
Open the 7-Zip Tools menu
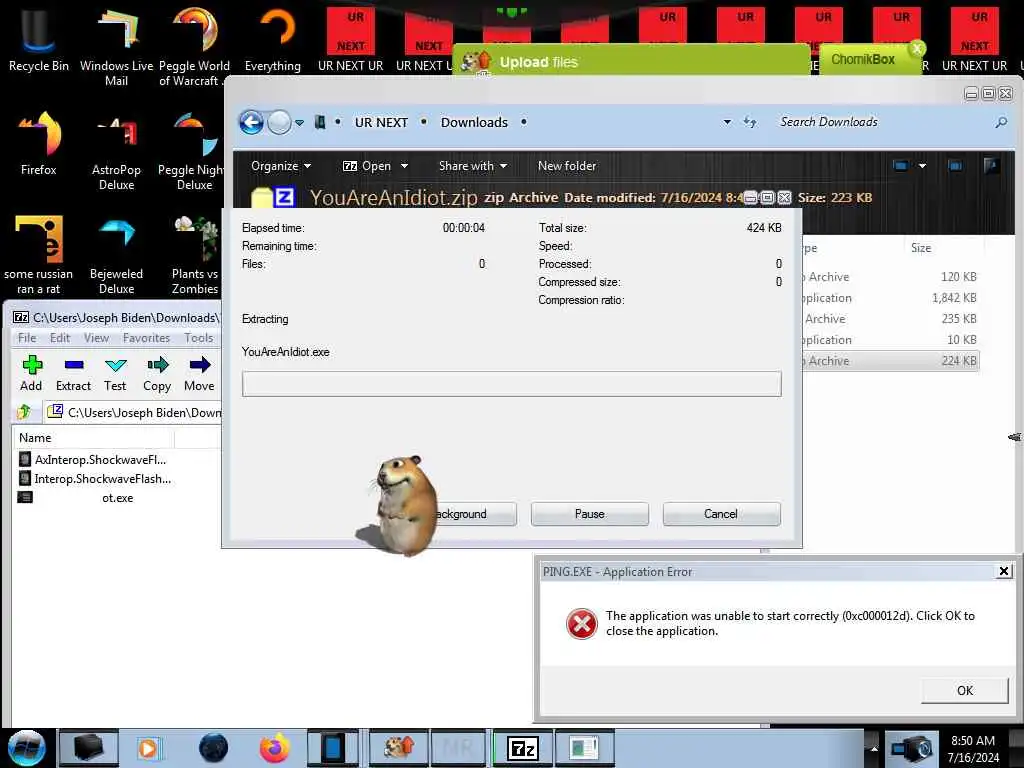point(199,338)
